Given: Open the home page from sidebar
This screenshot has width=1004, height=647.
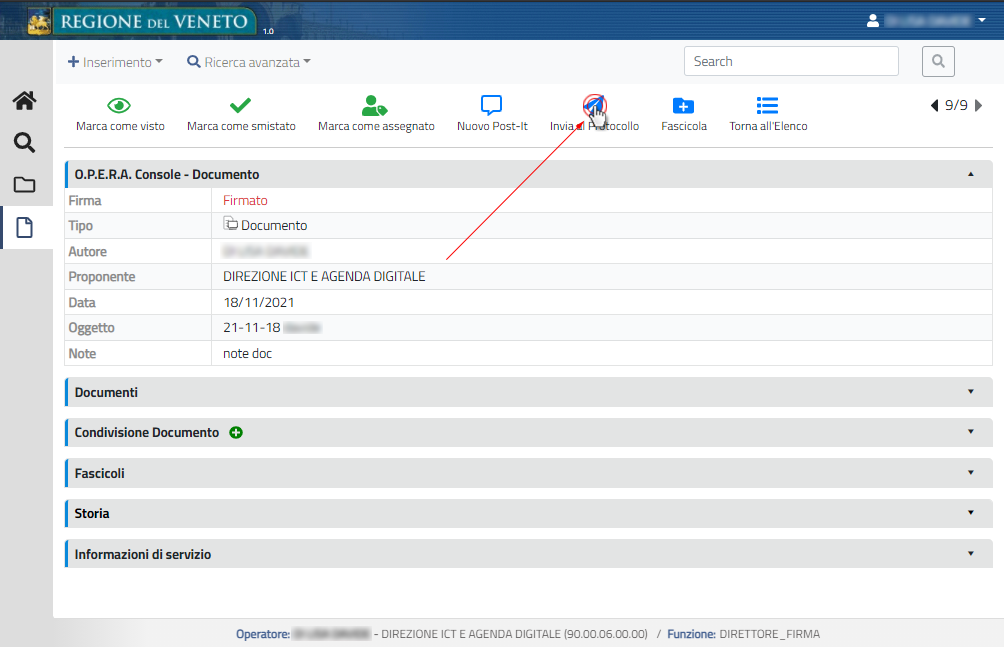Looking at the screenshot, I should tap(24, 100).
